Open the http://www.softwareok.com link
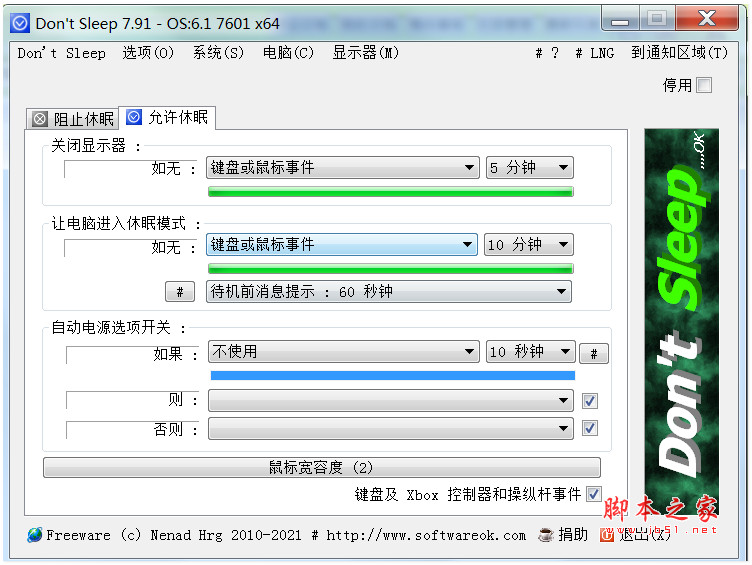 tap(426, 535)
